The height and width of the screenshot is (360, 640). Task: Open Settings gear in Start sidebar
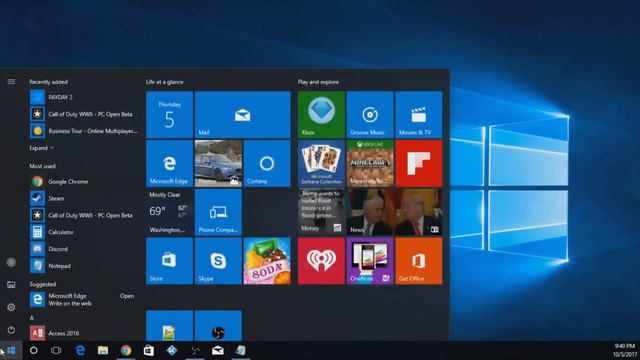coord(11,307)
